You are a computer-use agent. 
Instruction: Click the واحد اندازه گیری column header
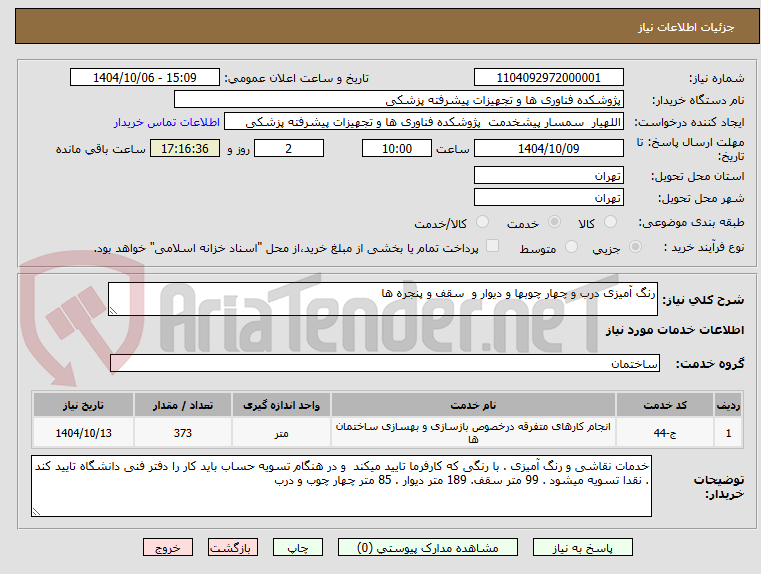point(281,405)
